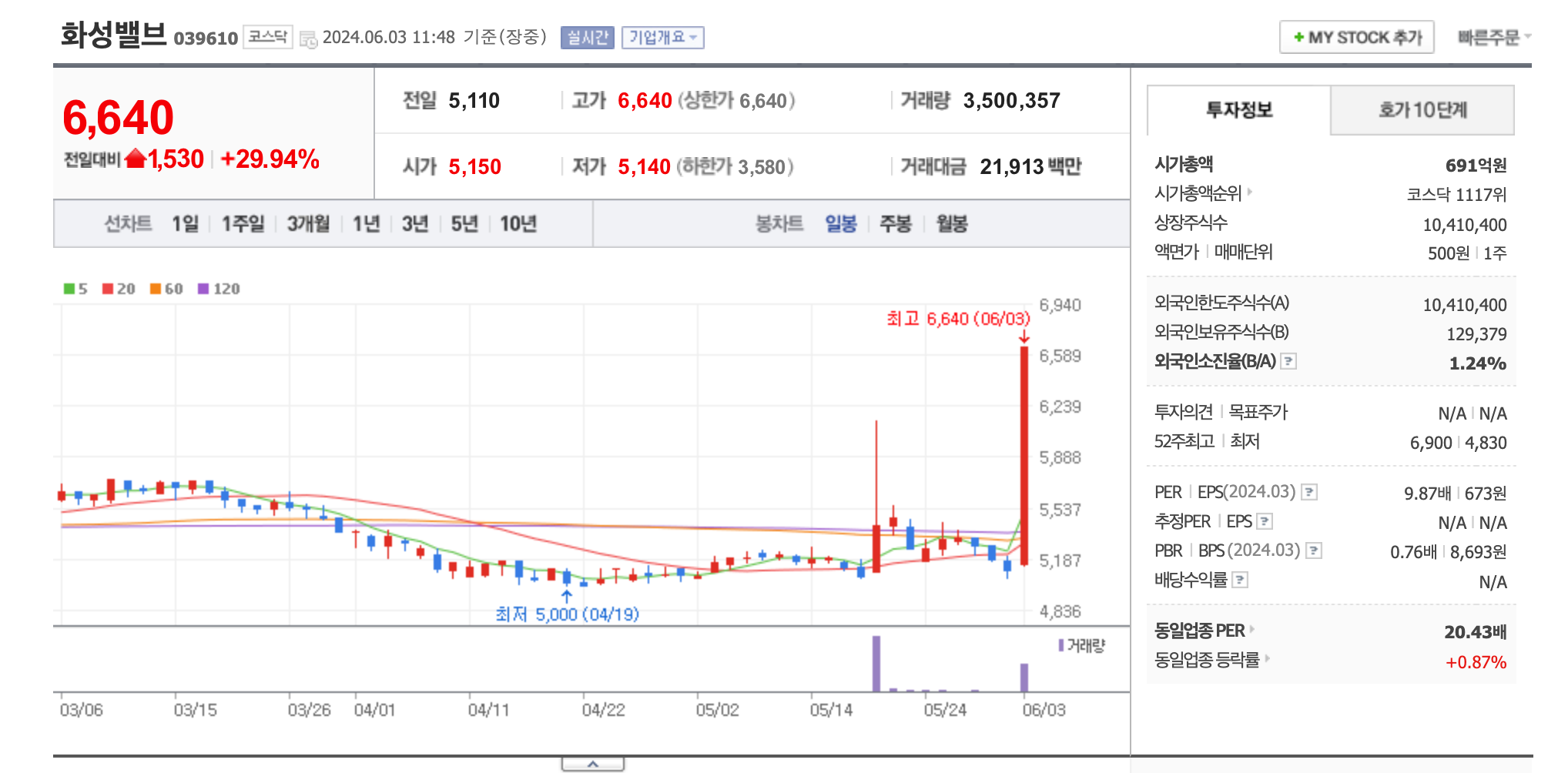Open help icon beside PBR BPS(2024.03)
This screenshot has height=773, width=1568.
tap(1315, 550)
